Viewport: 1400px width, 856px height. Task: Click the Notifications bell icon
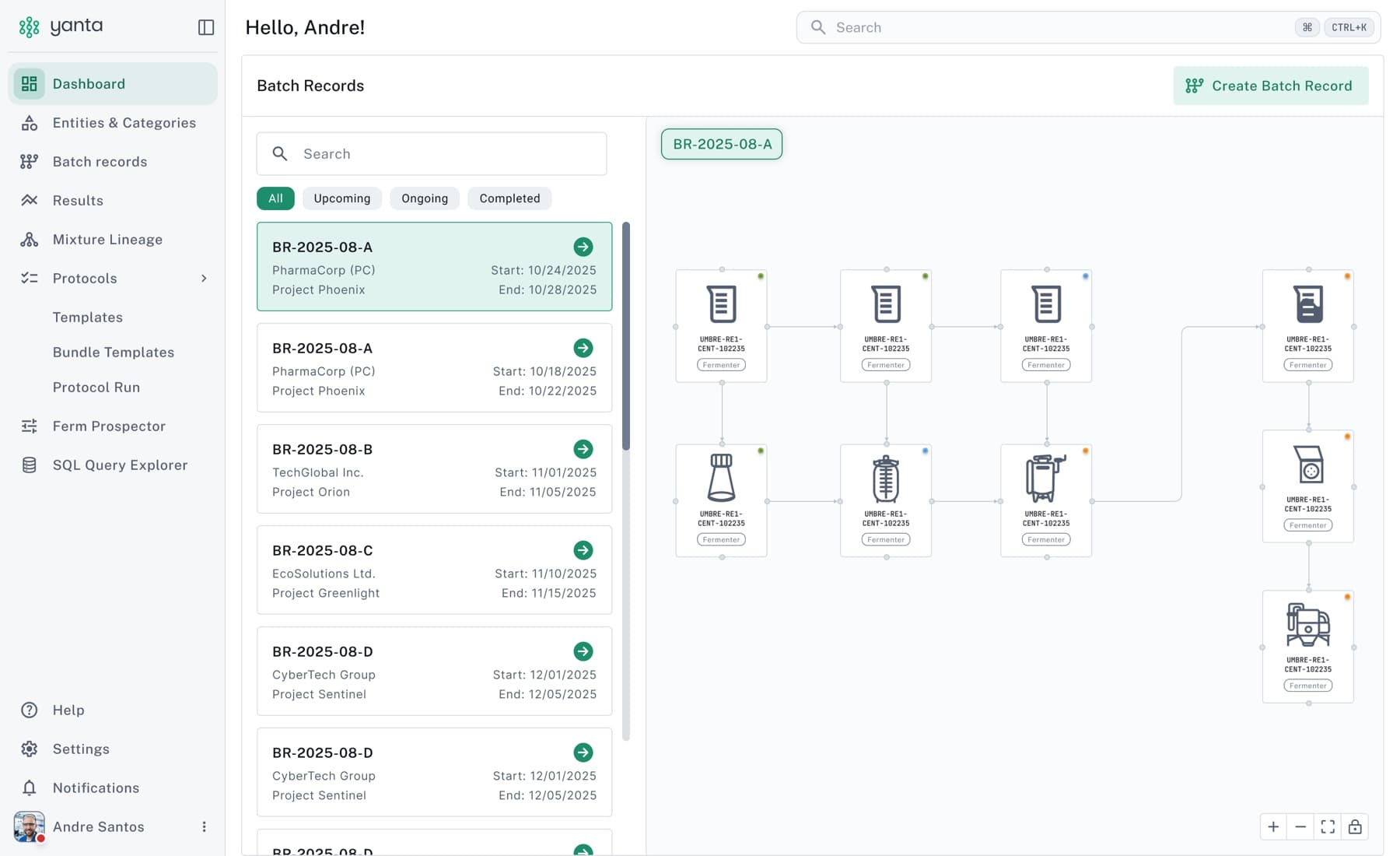[x=30, y=788]
